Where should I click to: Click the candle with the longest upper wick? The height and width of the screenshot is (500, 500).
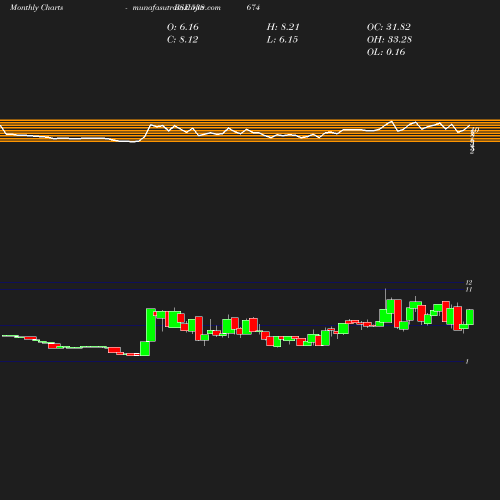pos(385,316)
